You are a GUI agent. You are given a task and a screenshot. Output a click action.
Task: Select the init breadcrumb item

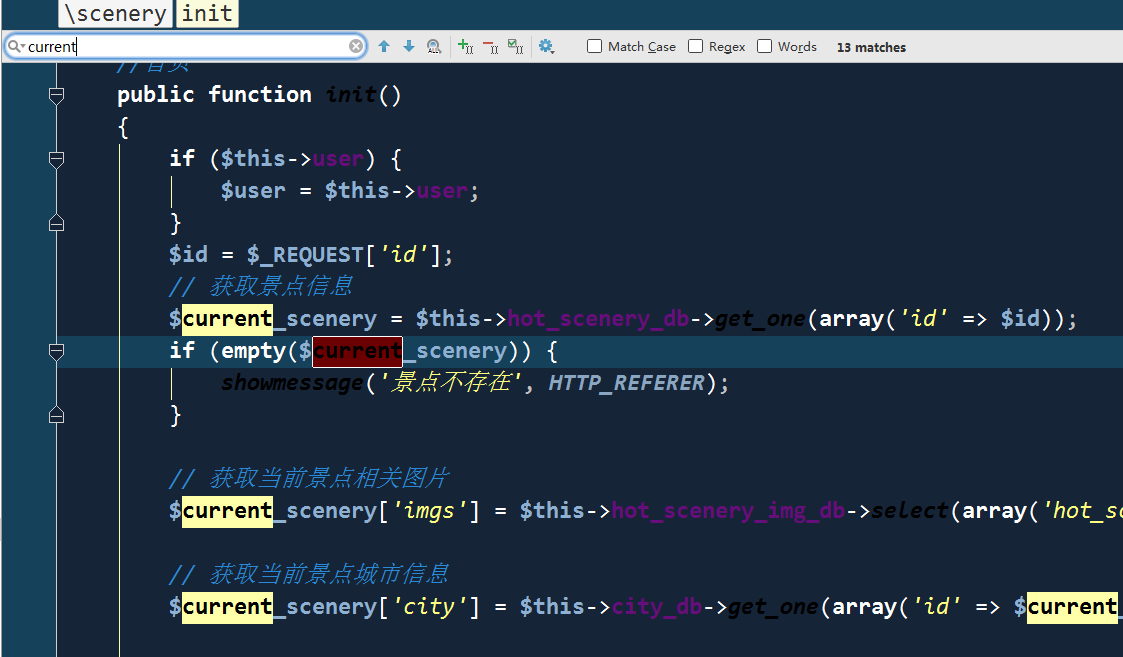click(207, 14)
